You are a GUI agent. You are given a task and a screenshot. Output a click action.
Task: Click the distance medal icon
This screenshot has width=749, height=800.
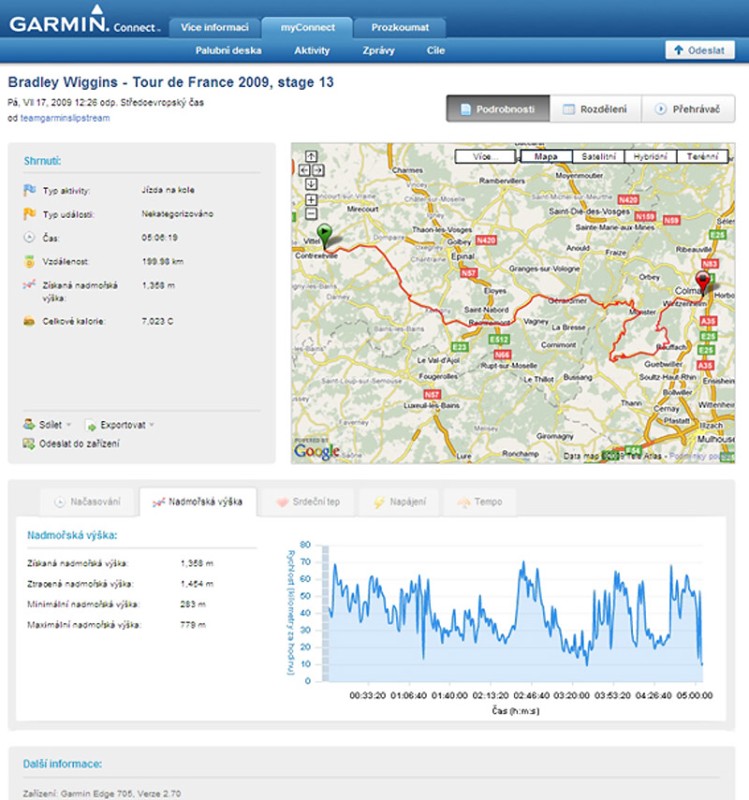[29, 261]
